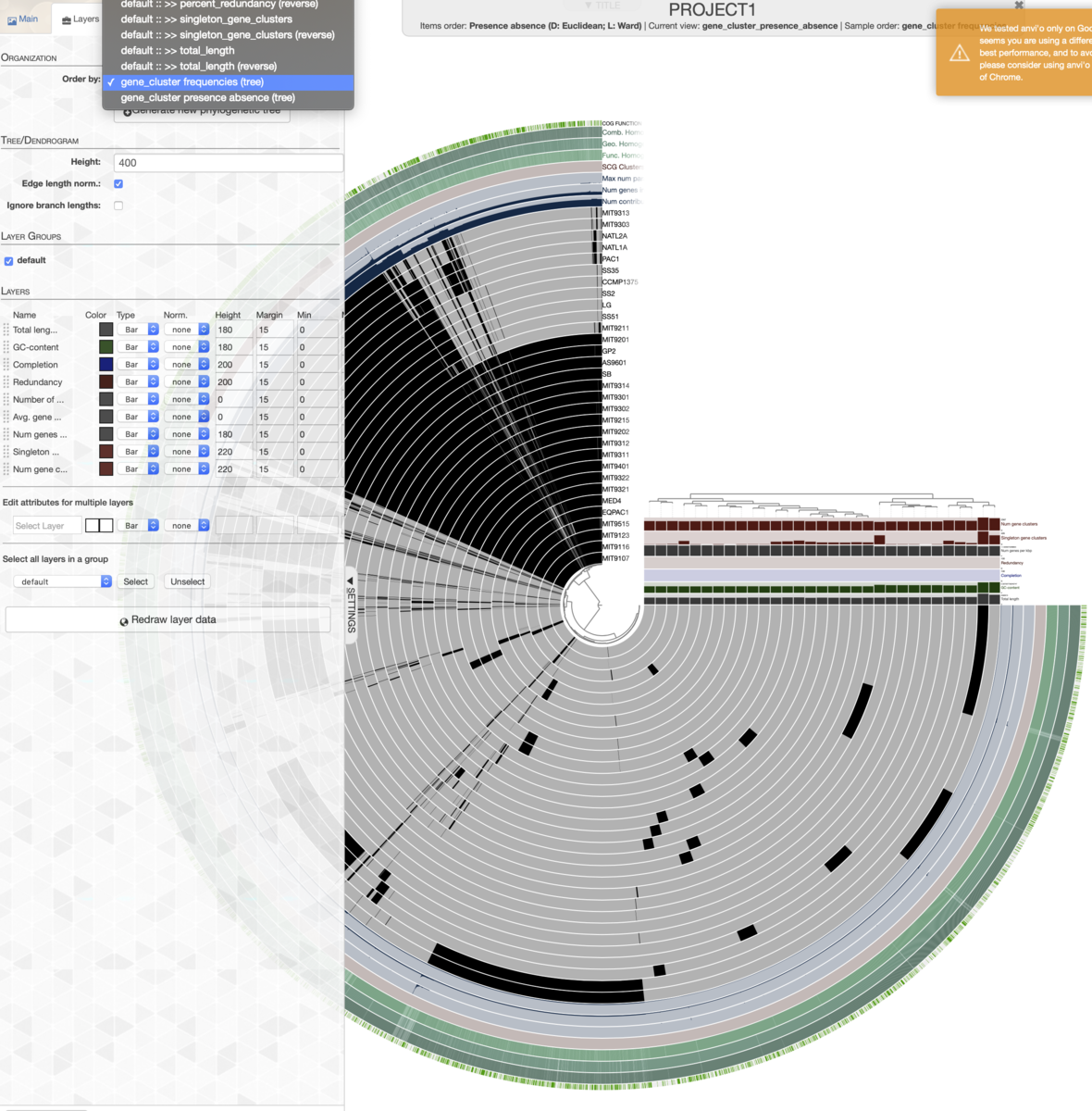Click the MED4 genome label

[x=612, y=501]
